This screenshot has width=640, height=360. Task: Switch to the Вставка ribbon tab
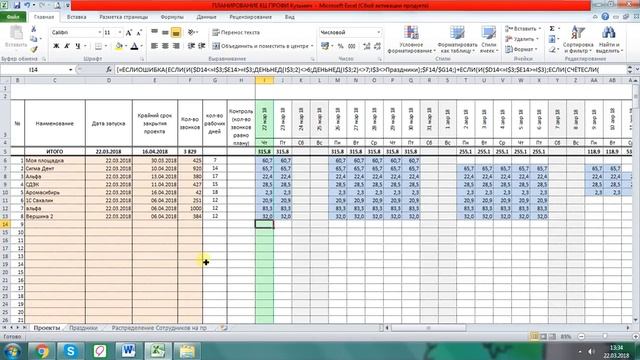click(76, 17)
